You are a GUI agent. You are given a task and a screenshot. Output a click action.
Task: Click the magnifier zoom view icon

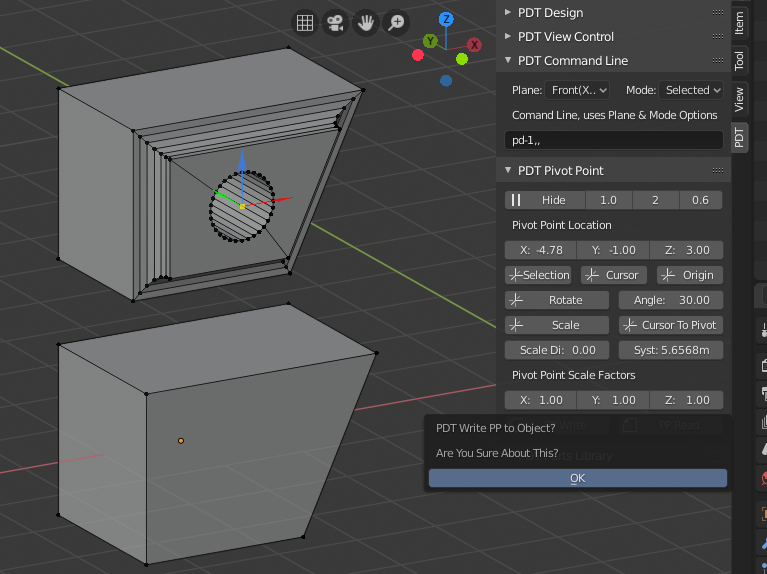point(397,22)
